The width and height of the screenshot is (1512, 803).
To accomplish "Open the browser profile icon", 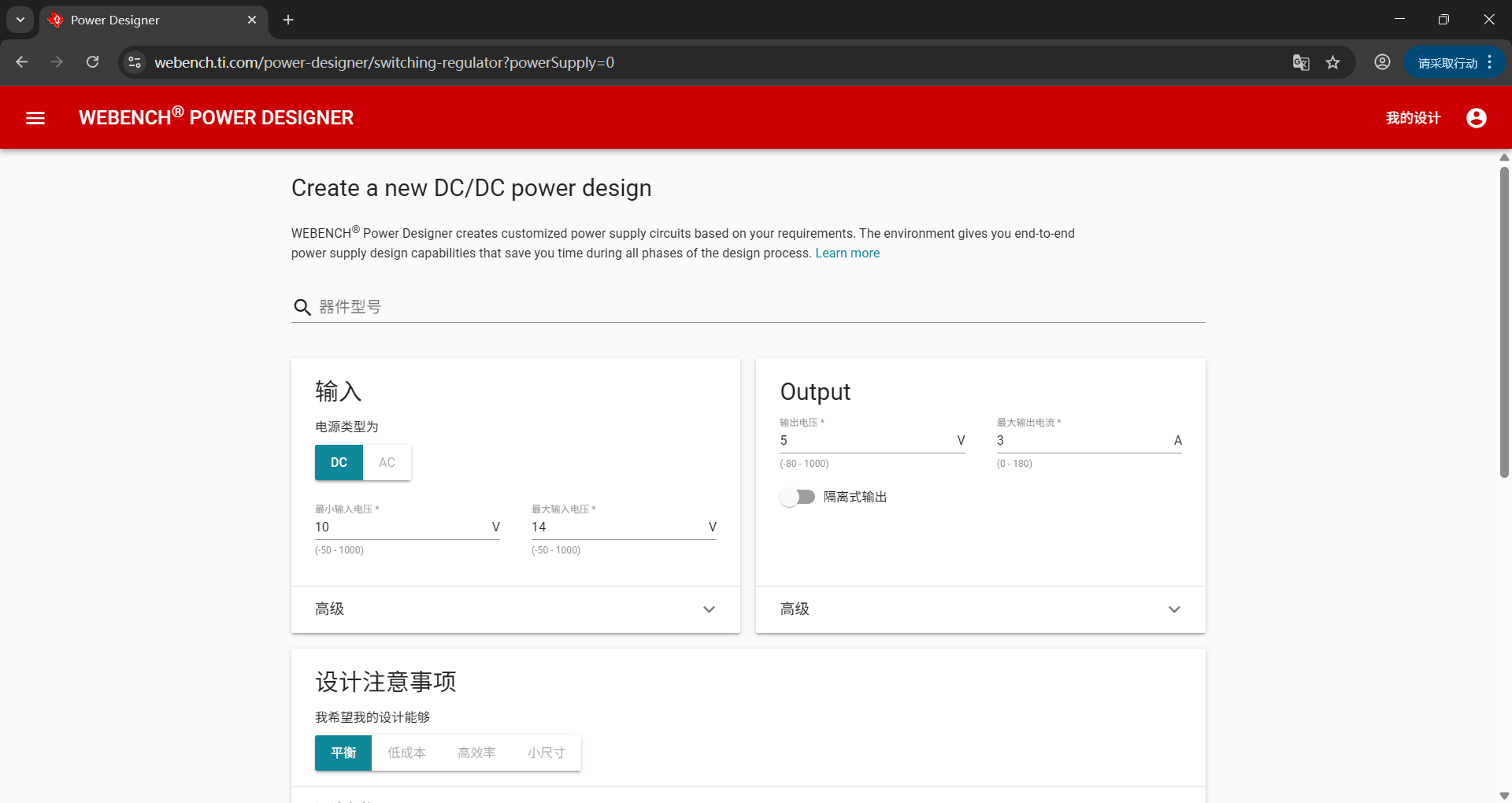I will pyautogui.click(x=1382, y=62).
